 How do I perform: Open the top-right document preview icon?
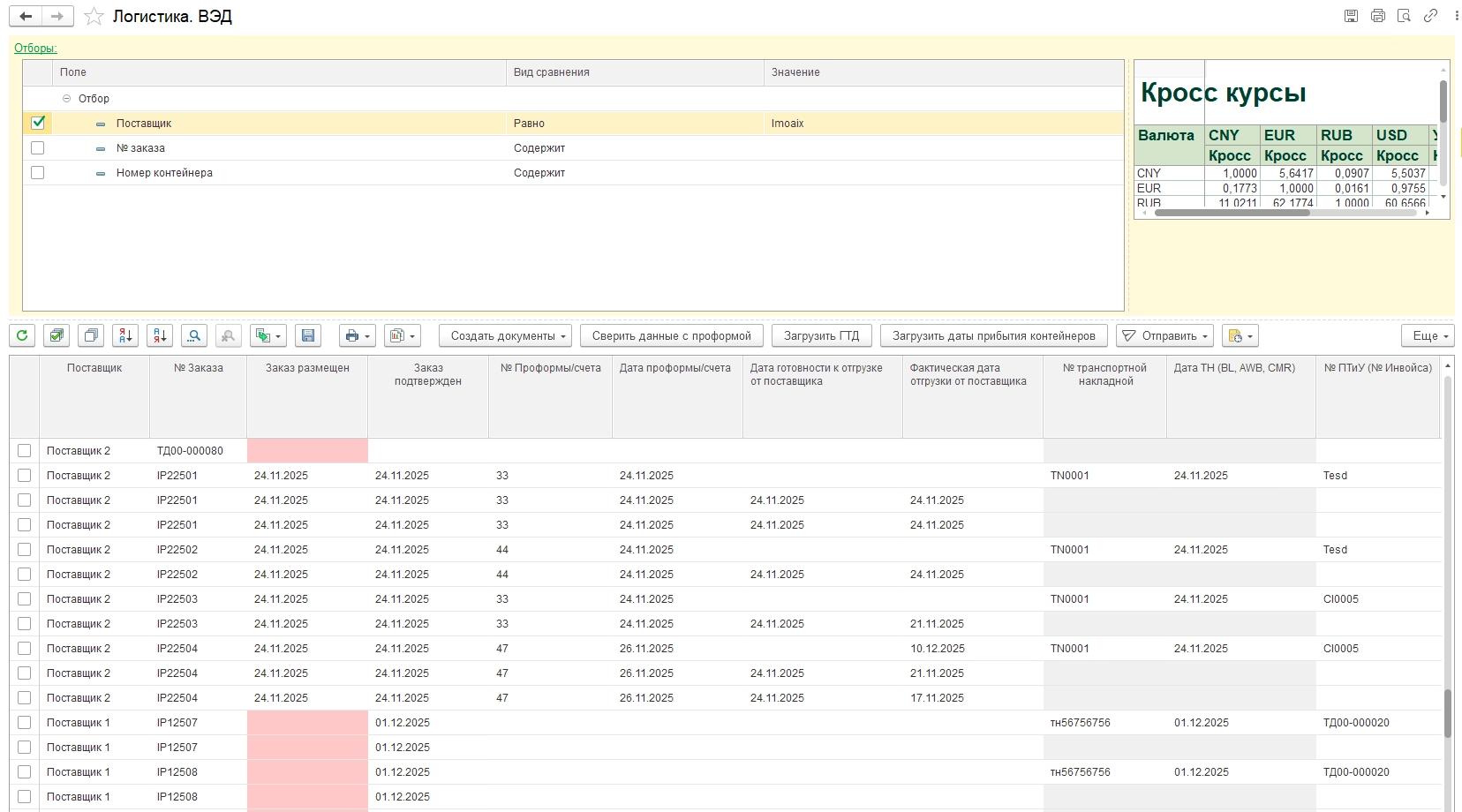[x=1404, y=16]
